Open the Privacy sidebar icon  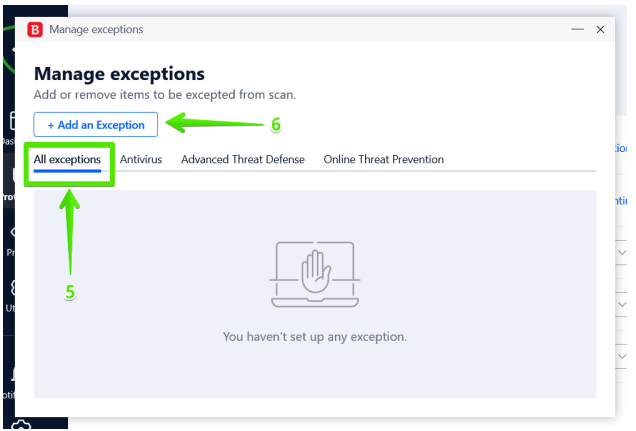[13, 232]
